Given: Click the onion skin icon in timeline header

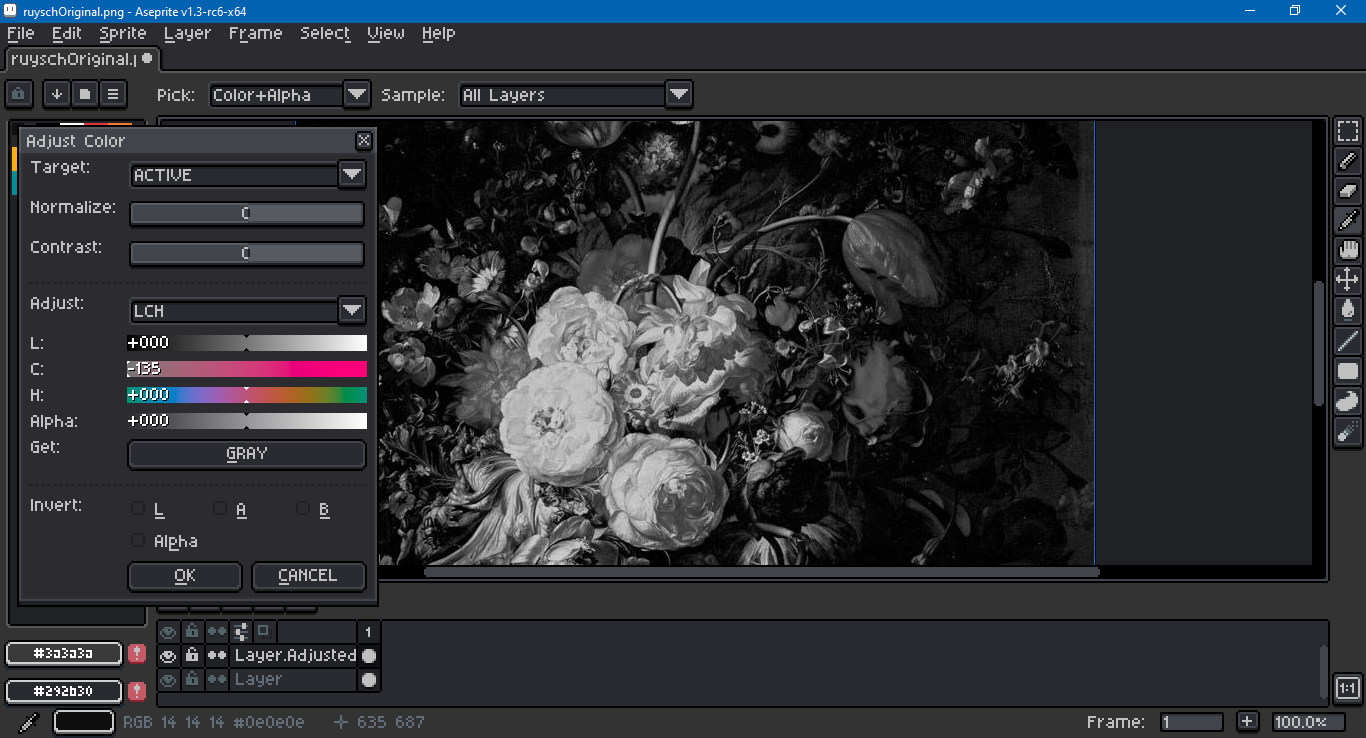Looking at the screenshot, I should click(x=263, y=631).
